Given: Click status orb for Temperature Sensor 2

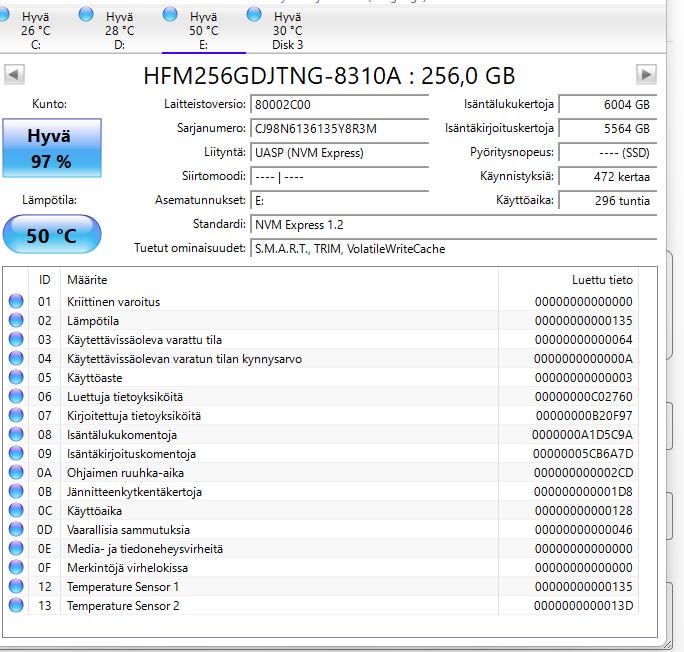Looking at the screenshot, I should click(x=16, y=606).
